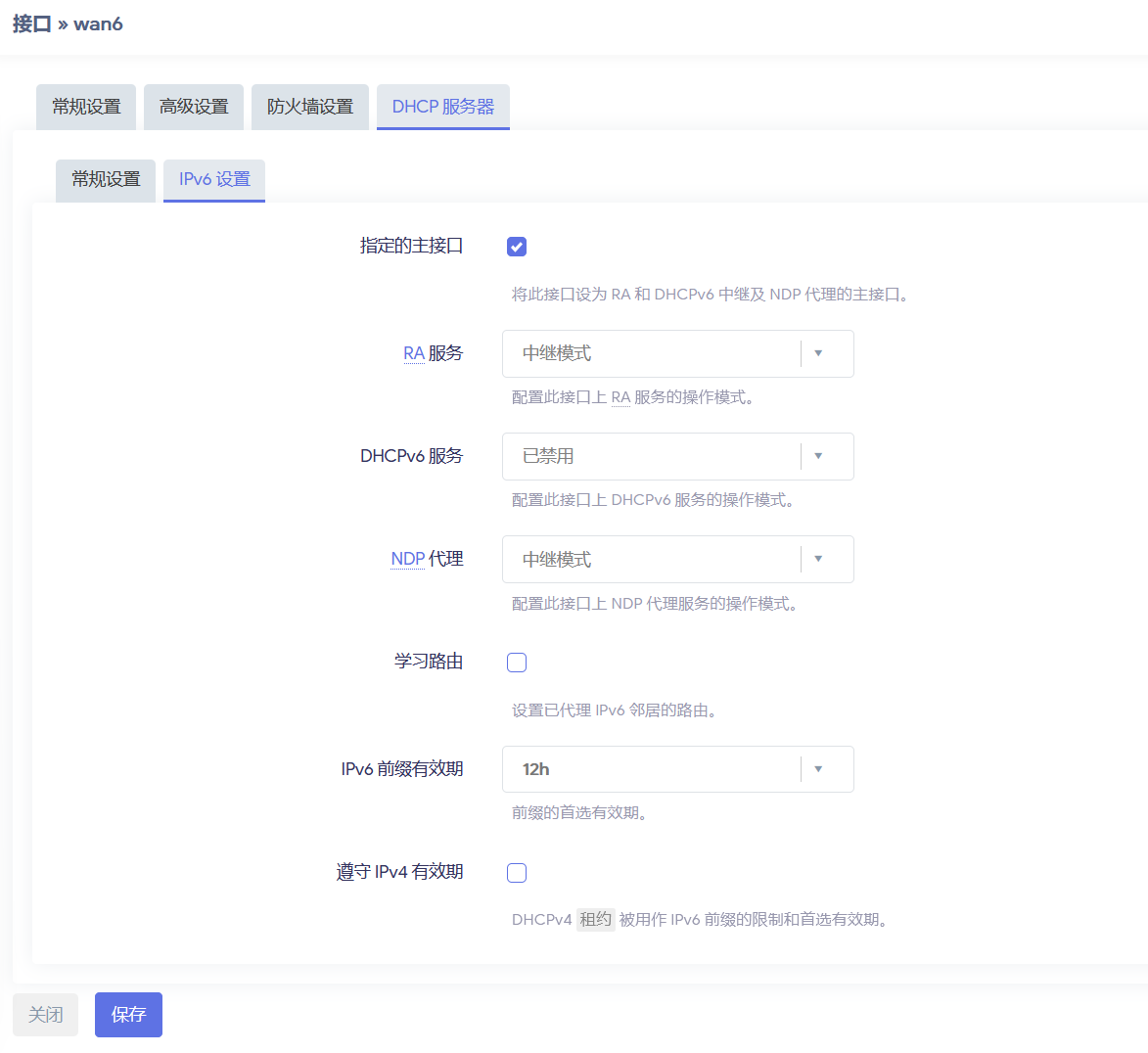Select the DHCP 服务器 tab
Viewport: 1148px width, 1053px height.
tap(442, 107)
